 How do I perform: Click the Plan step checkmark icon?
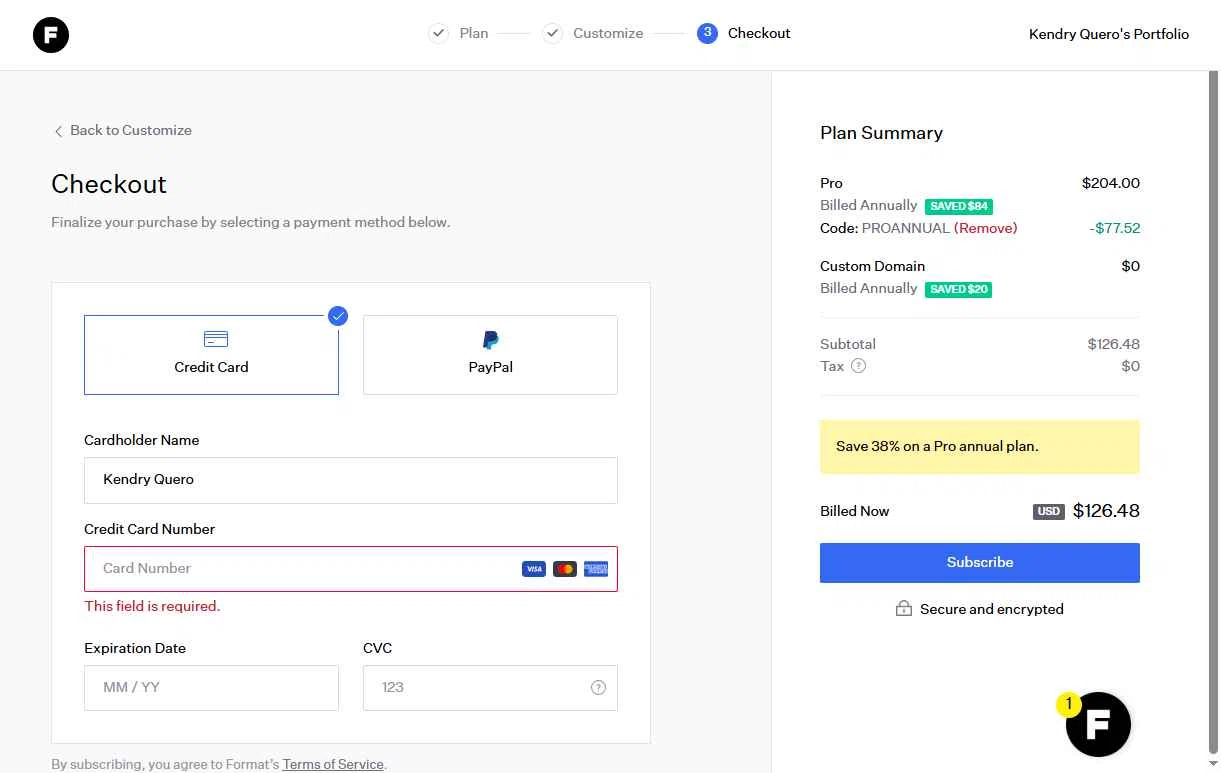[x=438, y=33]
